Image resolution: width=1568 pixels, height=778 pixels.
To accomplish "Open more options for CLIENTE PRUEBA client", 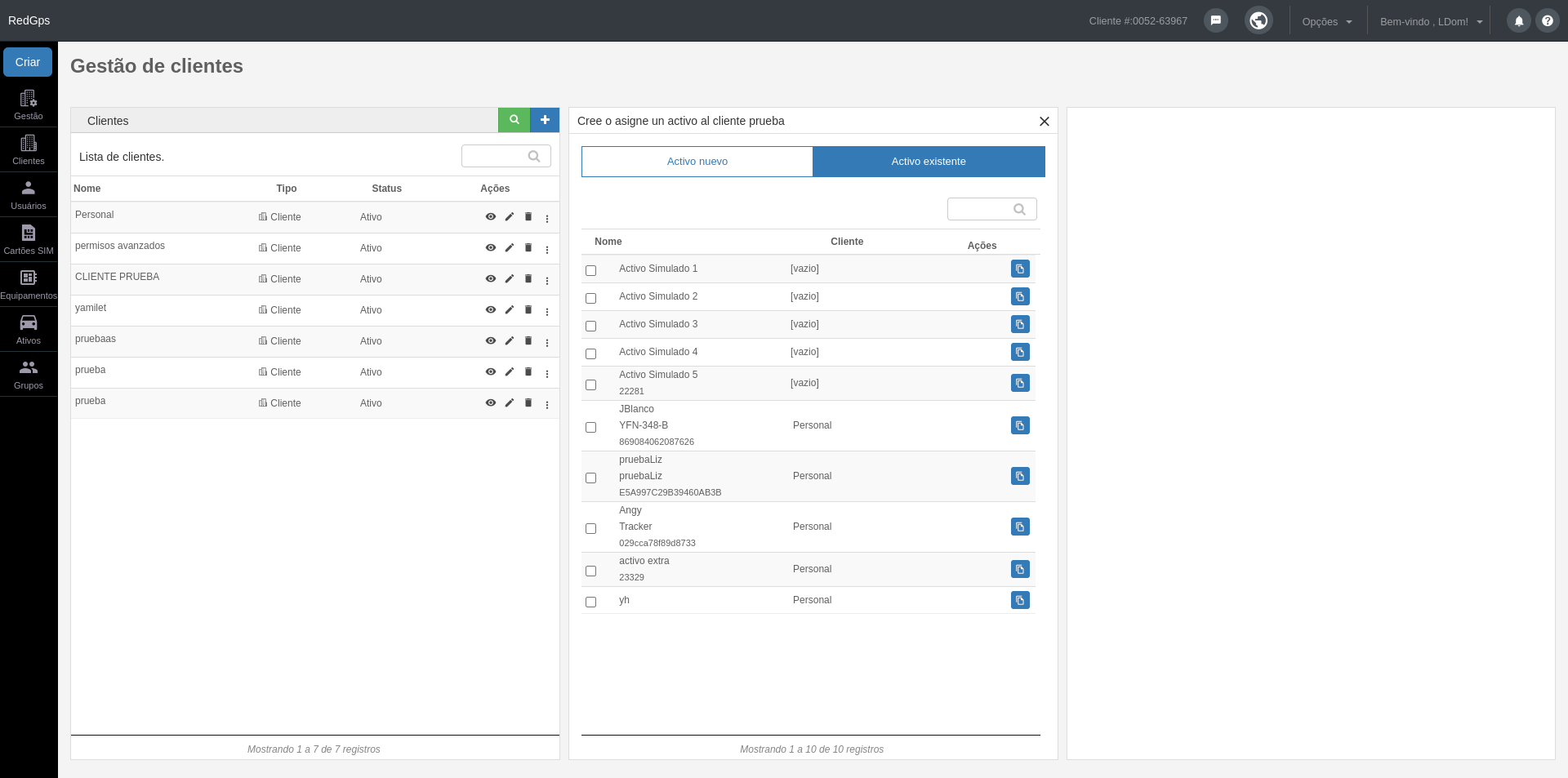I will pos(547,280).
